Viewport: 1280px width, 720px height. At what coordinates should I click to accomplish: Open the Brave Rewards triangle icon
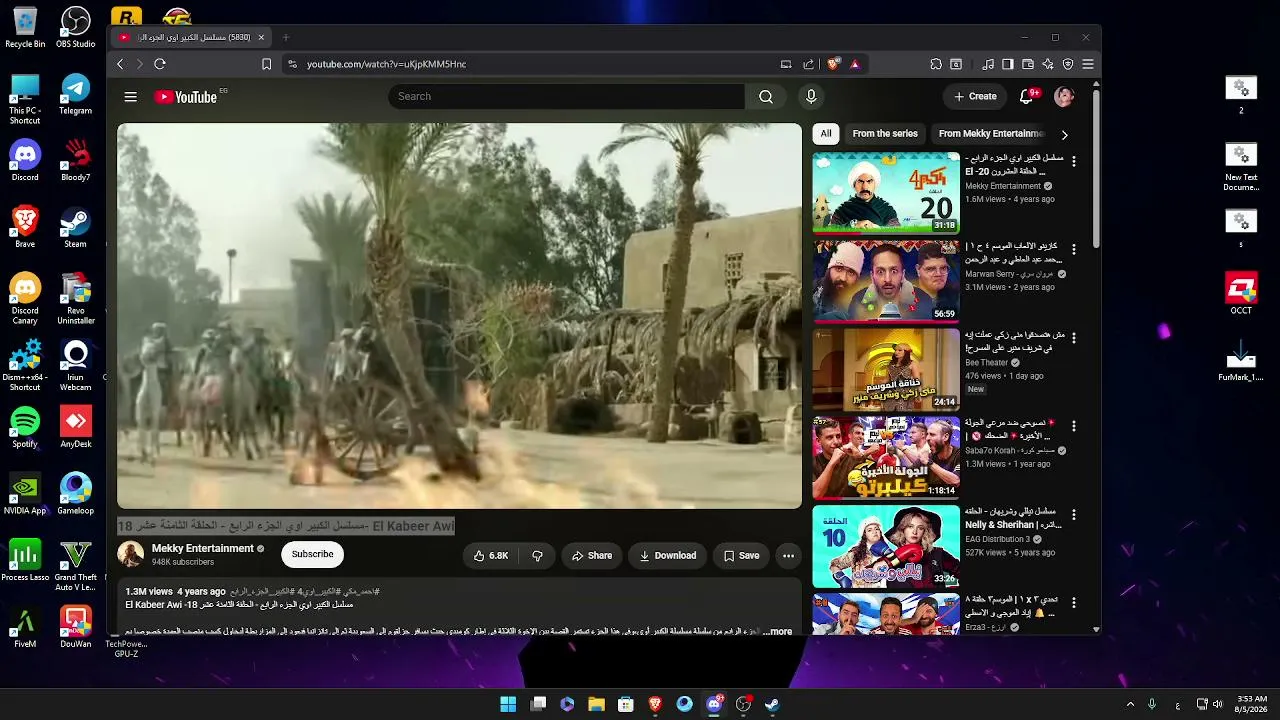(855, 64)
